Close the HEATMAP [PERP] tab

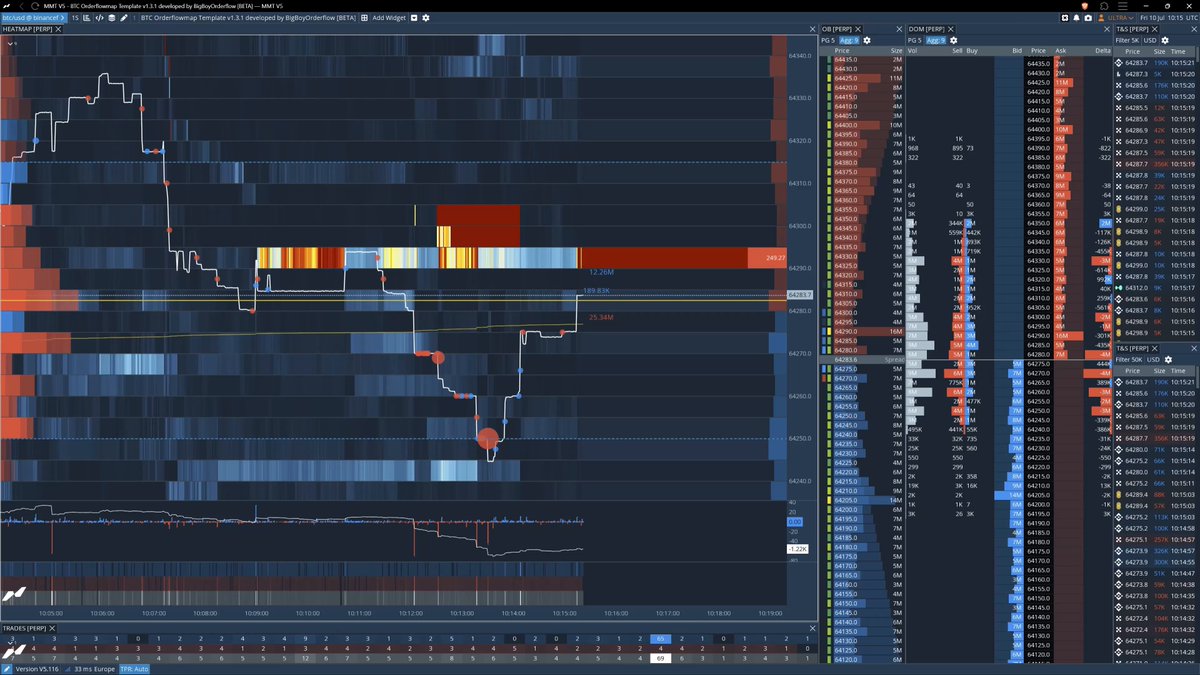59,29
